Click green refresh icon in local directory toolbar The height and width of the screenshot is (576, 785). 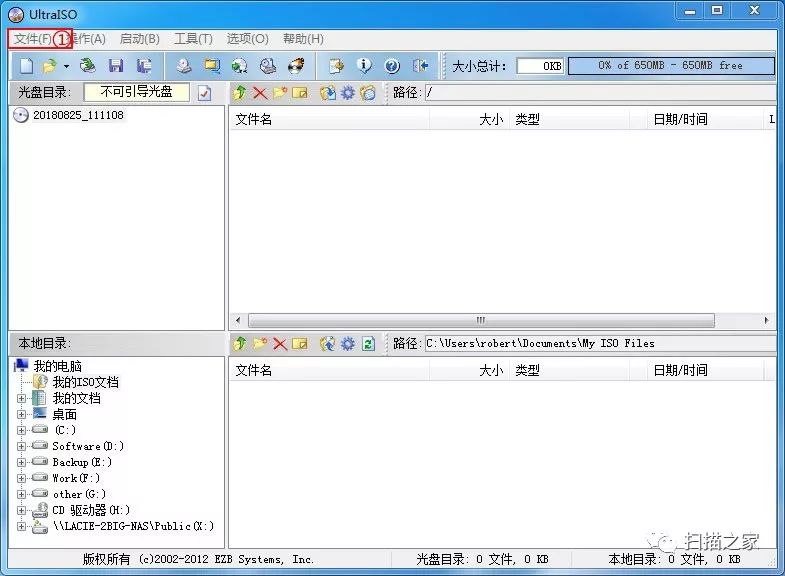[368, 343]
